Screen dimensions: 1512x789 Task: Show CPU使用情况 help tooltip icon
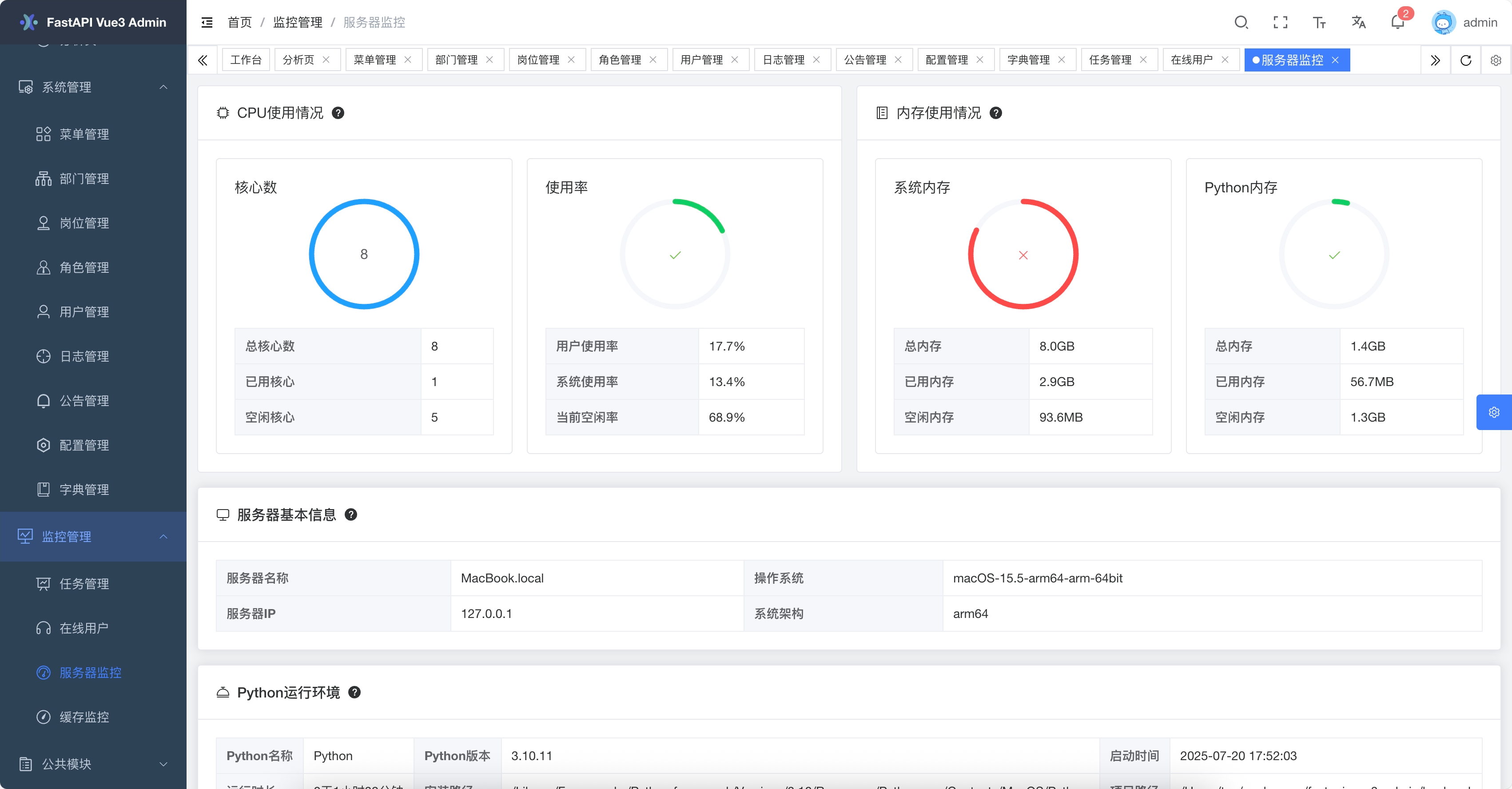pos(338,113)
